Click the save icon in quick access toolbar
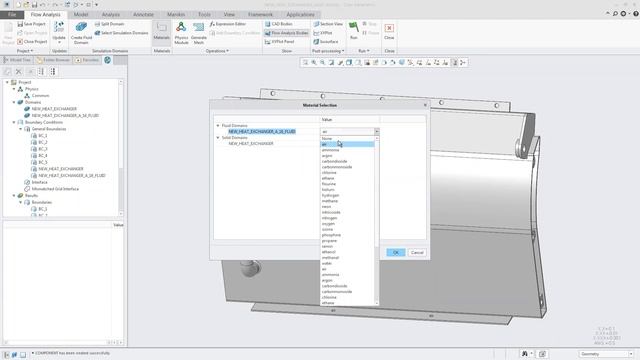640x360 pixels. 34,4
